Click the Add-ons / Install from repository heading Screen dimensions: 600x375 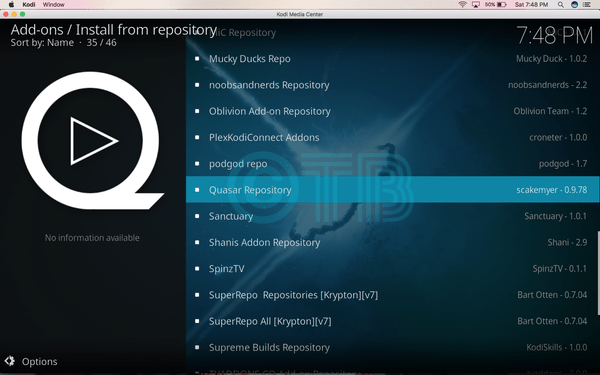114,30
